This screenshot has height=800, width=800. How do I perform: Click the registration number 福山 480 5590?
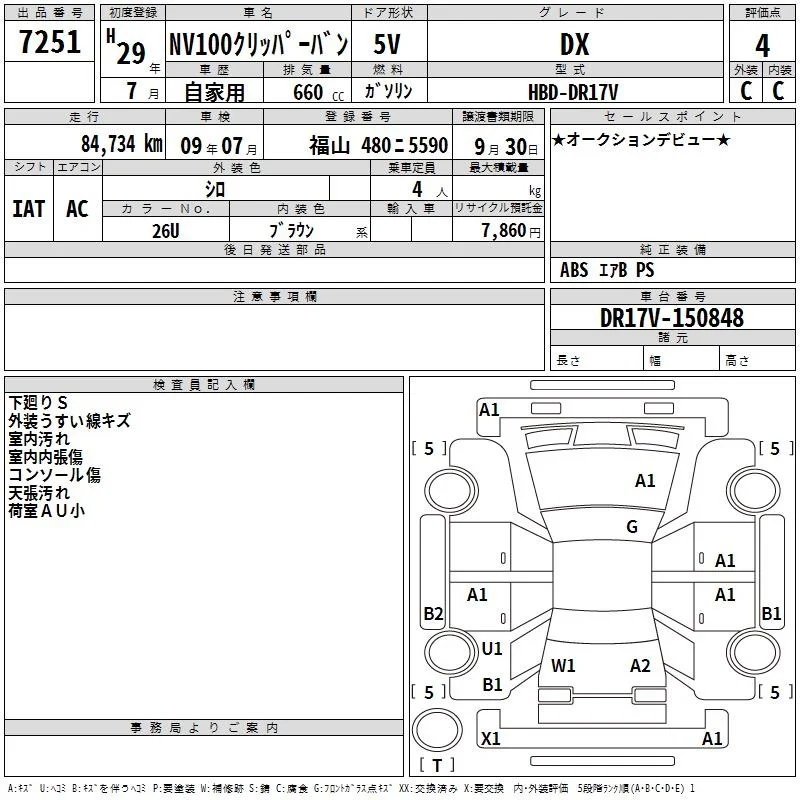(x=379, y=146)
